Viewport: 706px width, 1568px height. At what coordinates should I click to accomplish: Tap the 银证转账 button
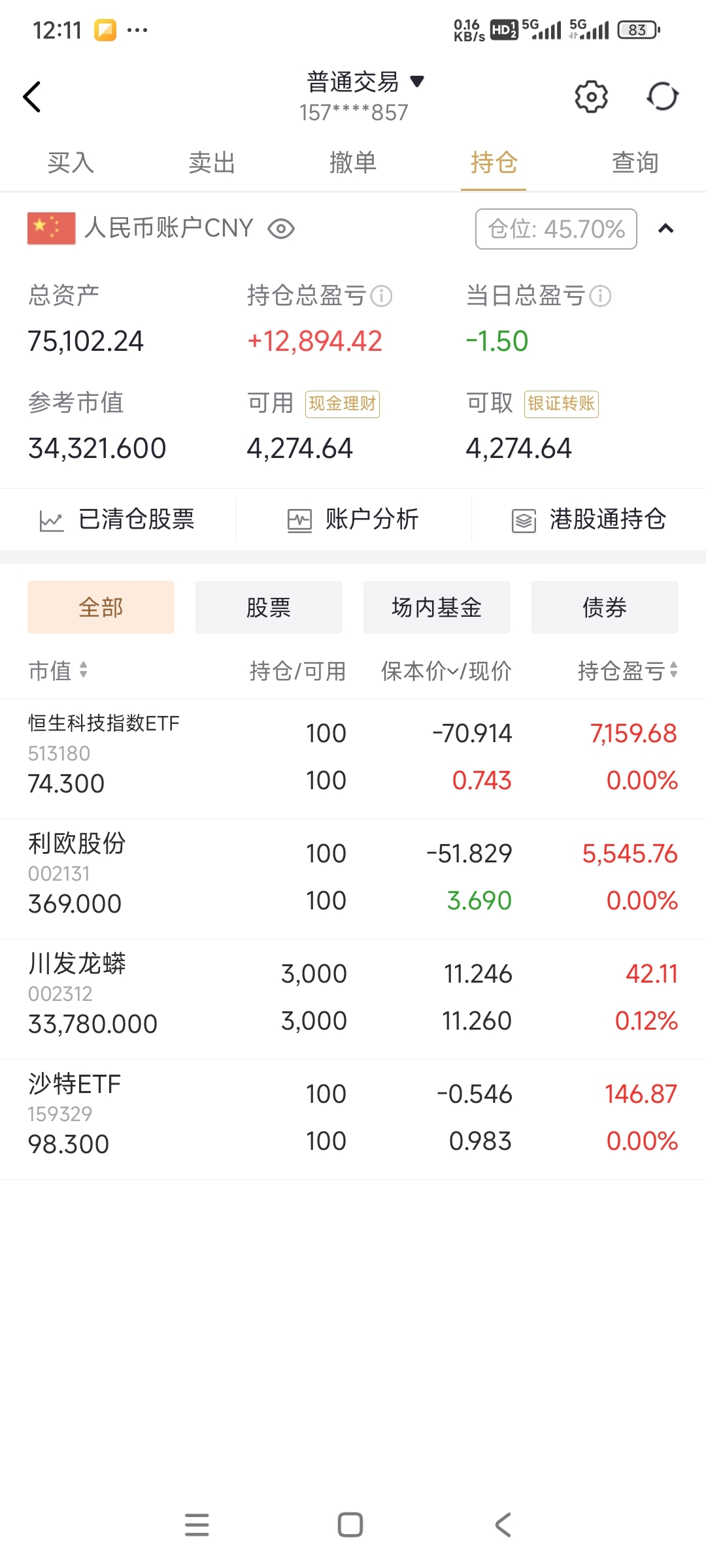click(x=562, y=404)
